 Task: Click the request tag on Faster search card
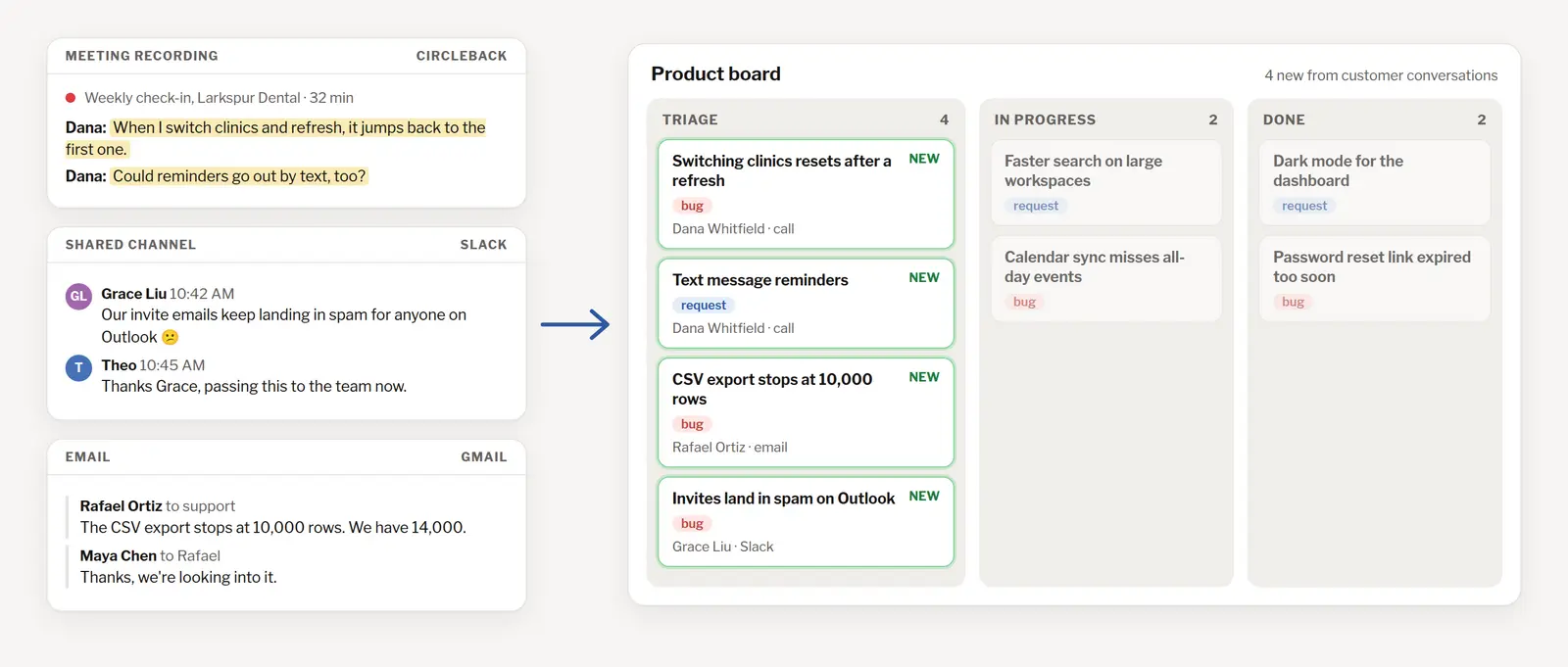point(1036,206)
